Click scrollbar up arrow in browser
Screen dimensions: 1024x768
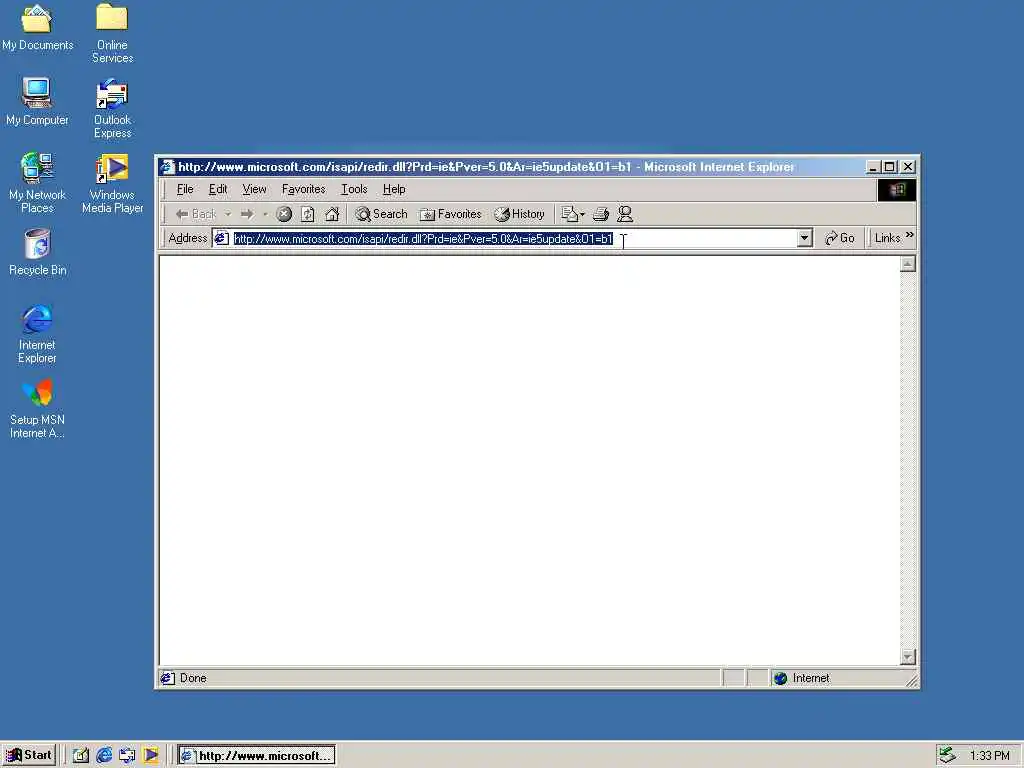point(908,264)
